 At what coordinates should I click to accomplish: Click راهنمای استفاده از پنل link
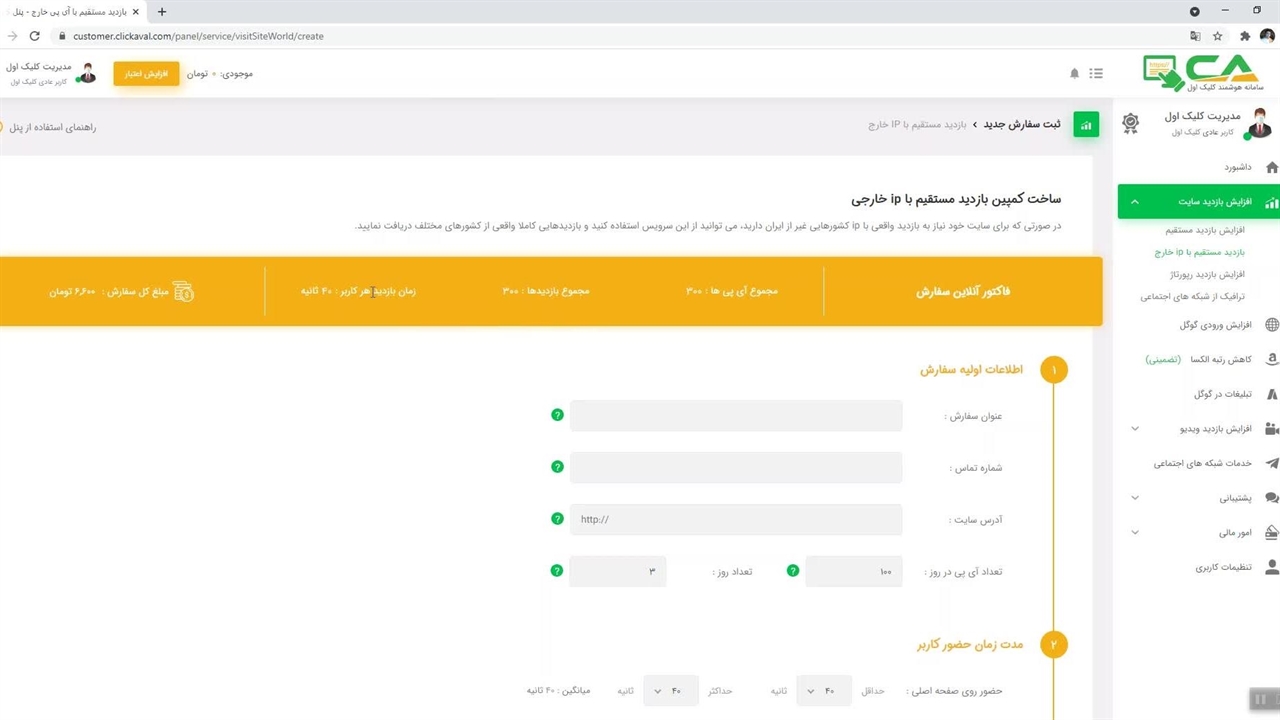[53, 128]
